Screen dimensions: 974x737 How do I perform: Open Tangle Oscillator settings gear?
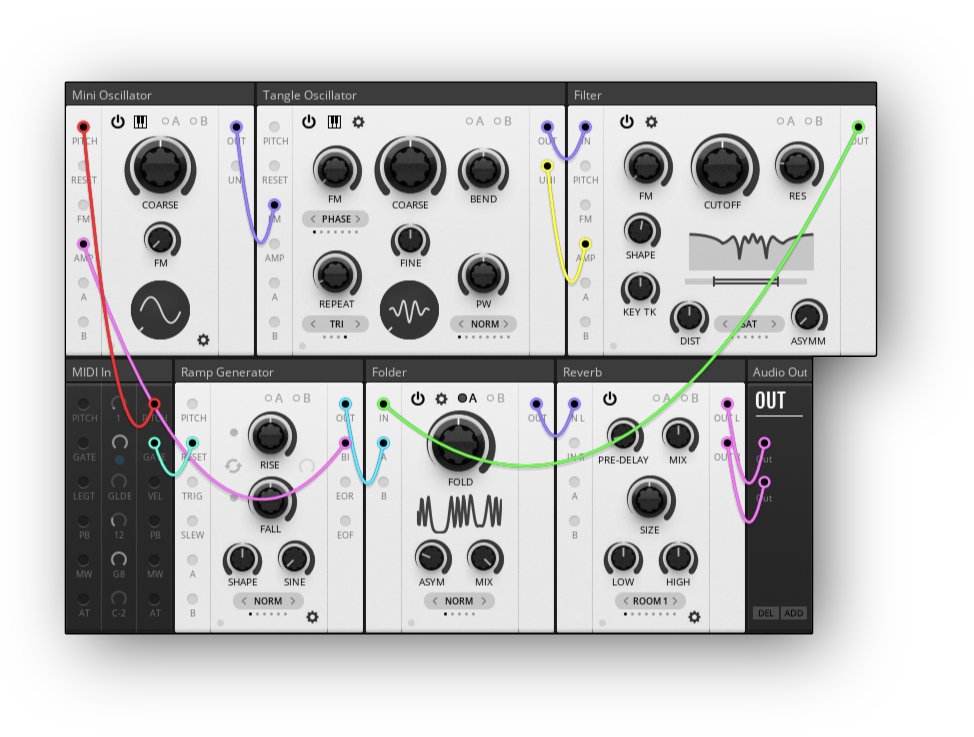[358, 122]
